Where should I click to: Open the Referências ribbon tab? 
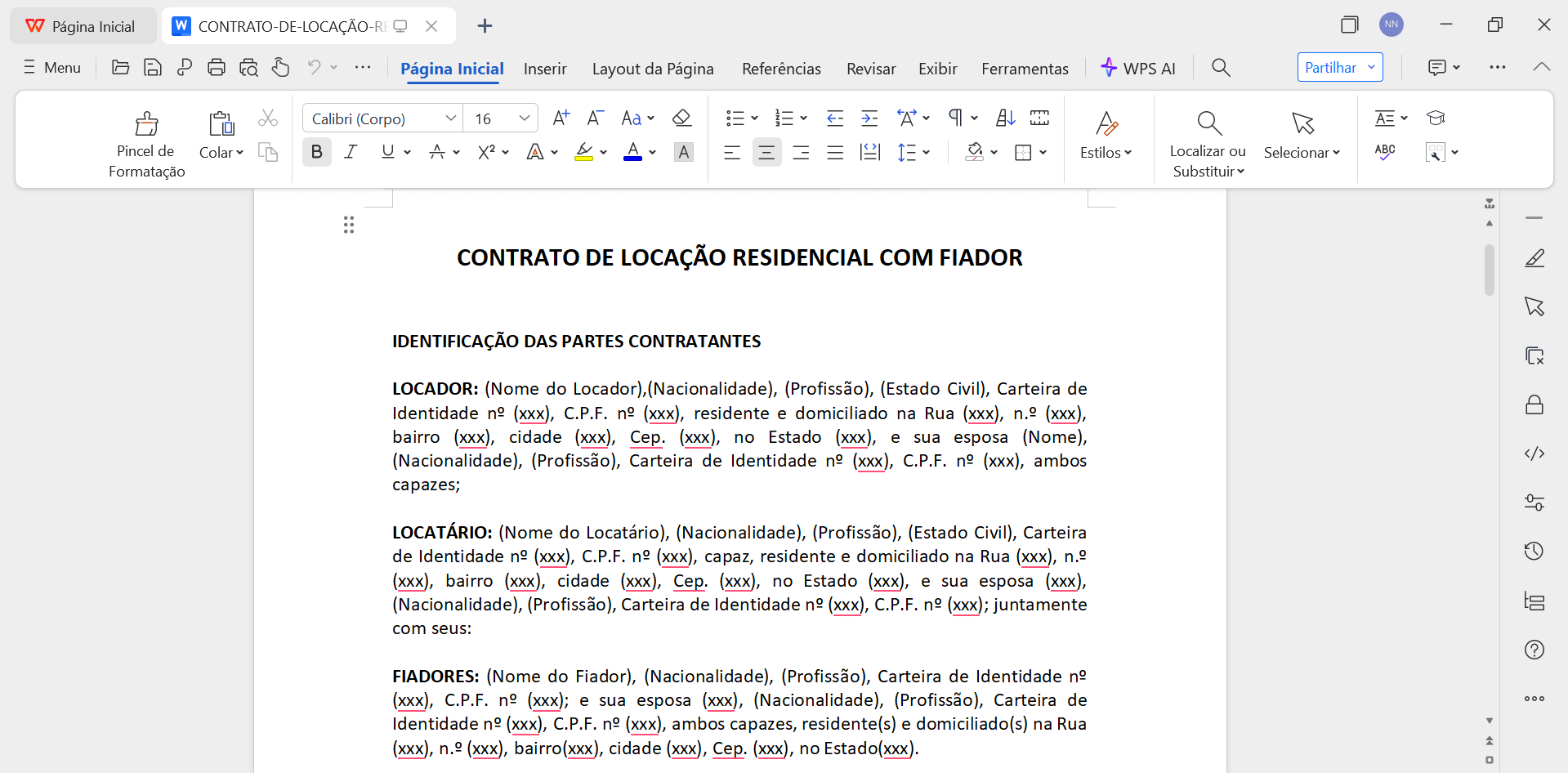pos(780,69)
